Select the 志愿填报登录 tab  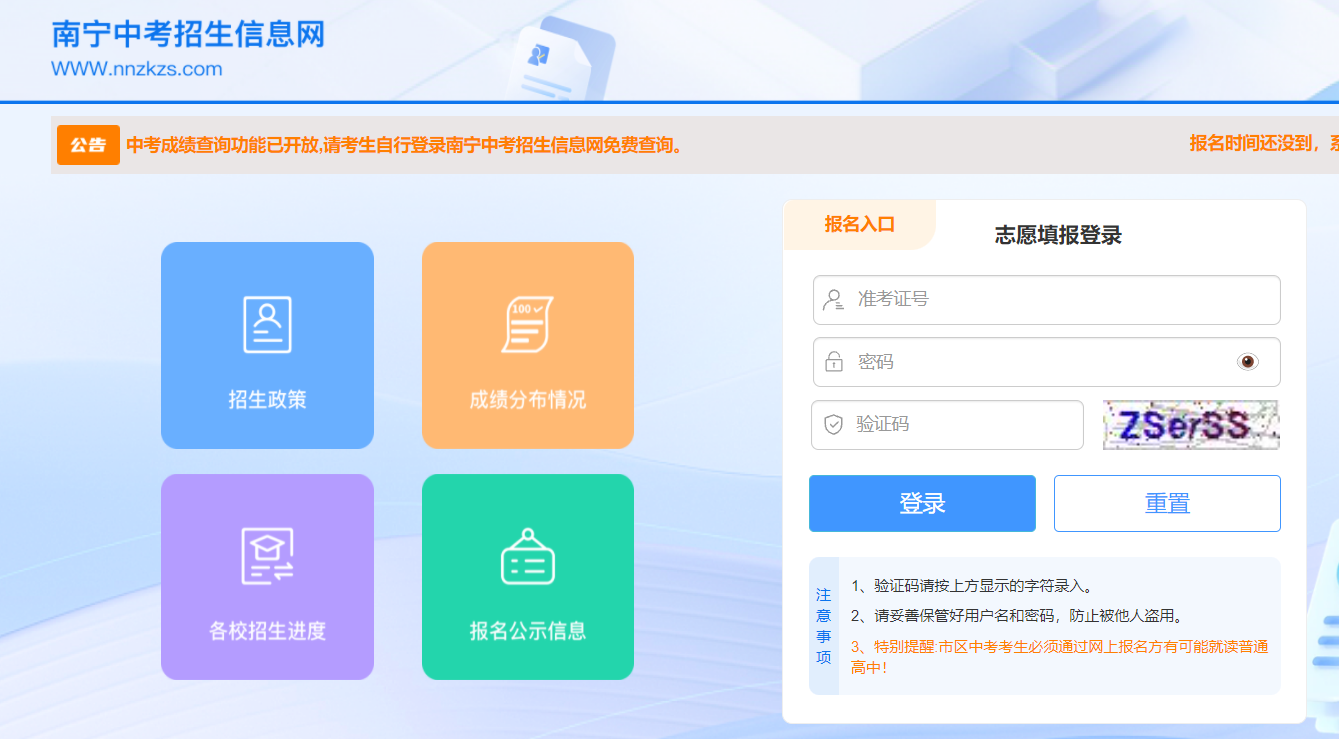click(1058, 236)
